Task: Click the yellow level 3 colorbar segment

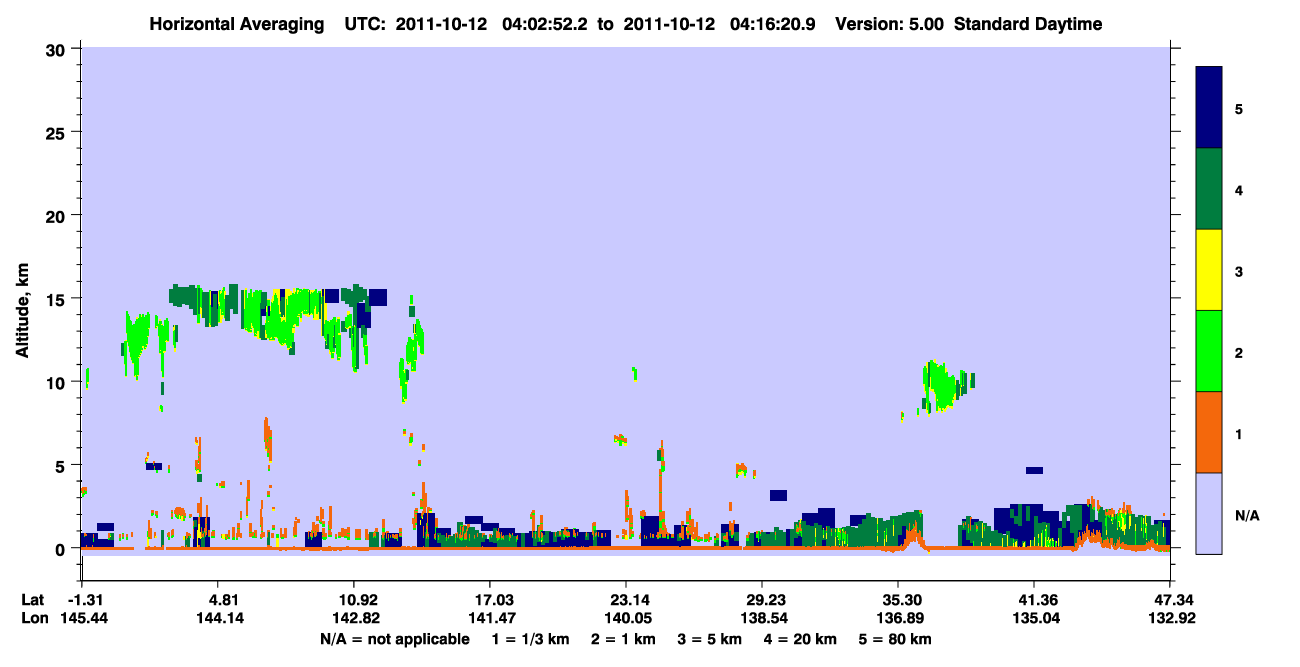Action: tap(1209, 270)
